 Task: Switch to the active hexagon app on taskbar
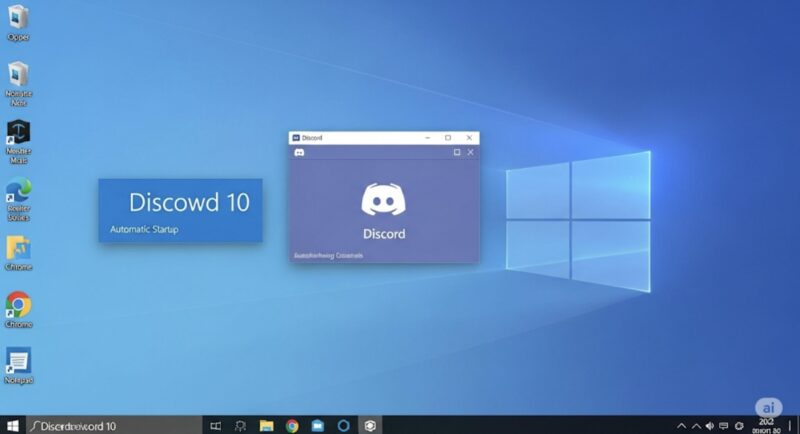click(370, 426)
